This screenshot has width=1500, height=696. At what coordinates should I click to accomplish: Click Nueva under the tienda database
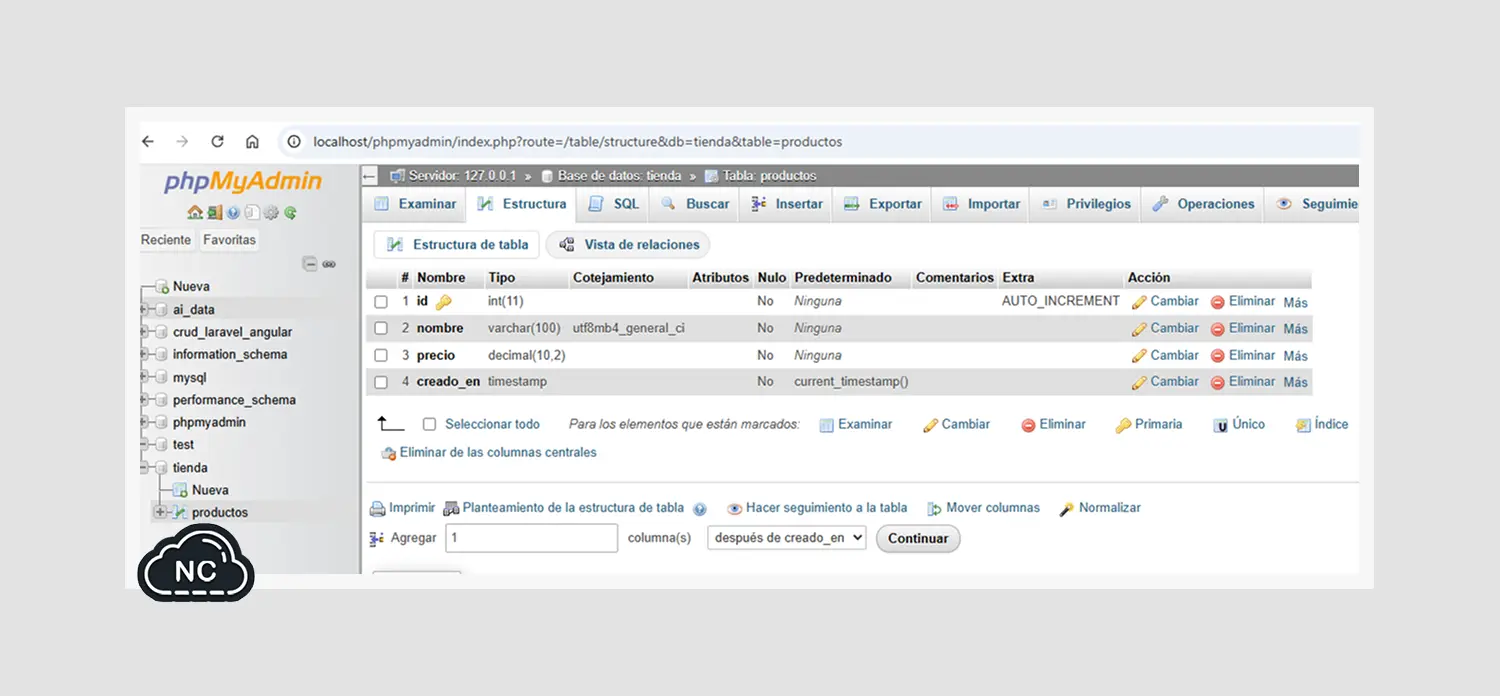(210, 490)
